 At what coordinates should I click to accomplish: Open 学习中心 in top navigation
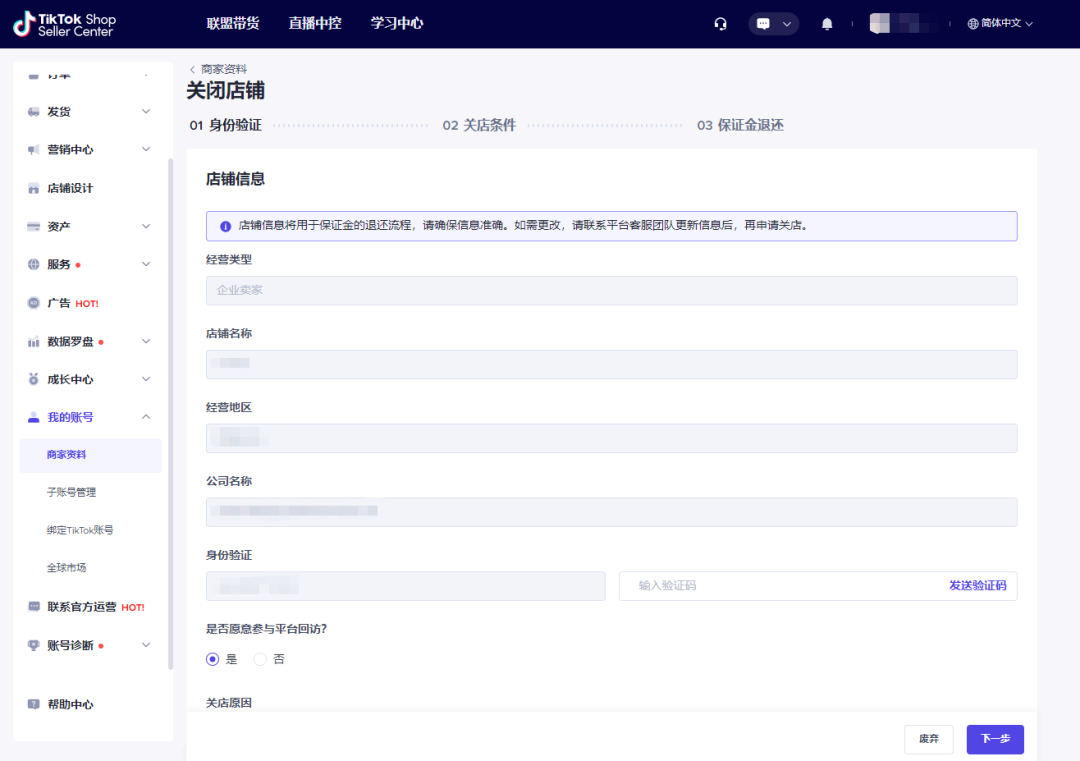397,23
